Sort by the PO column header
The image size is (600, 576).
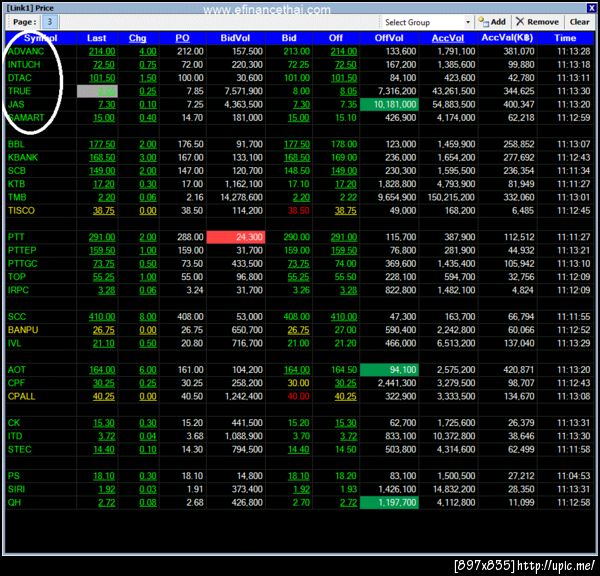tap(183, 38)
